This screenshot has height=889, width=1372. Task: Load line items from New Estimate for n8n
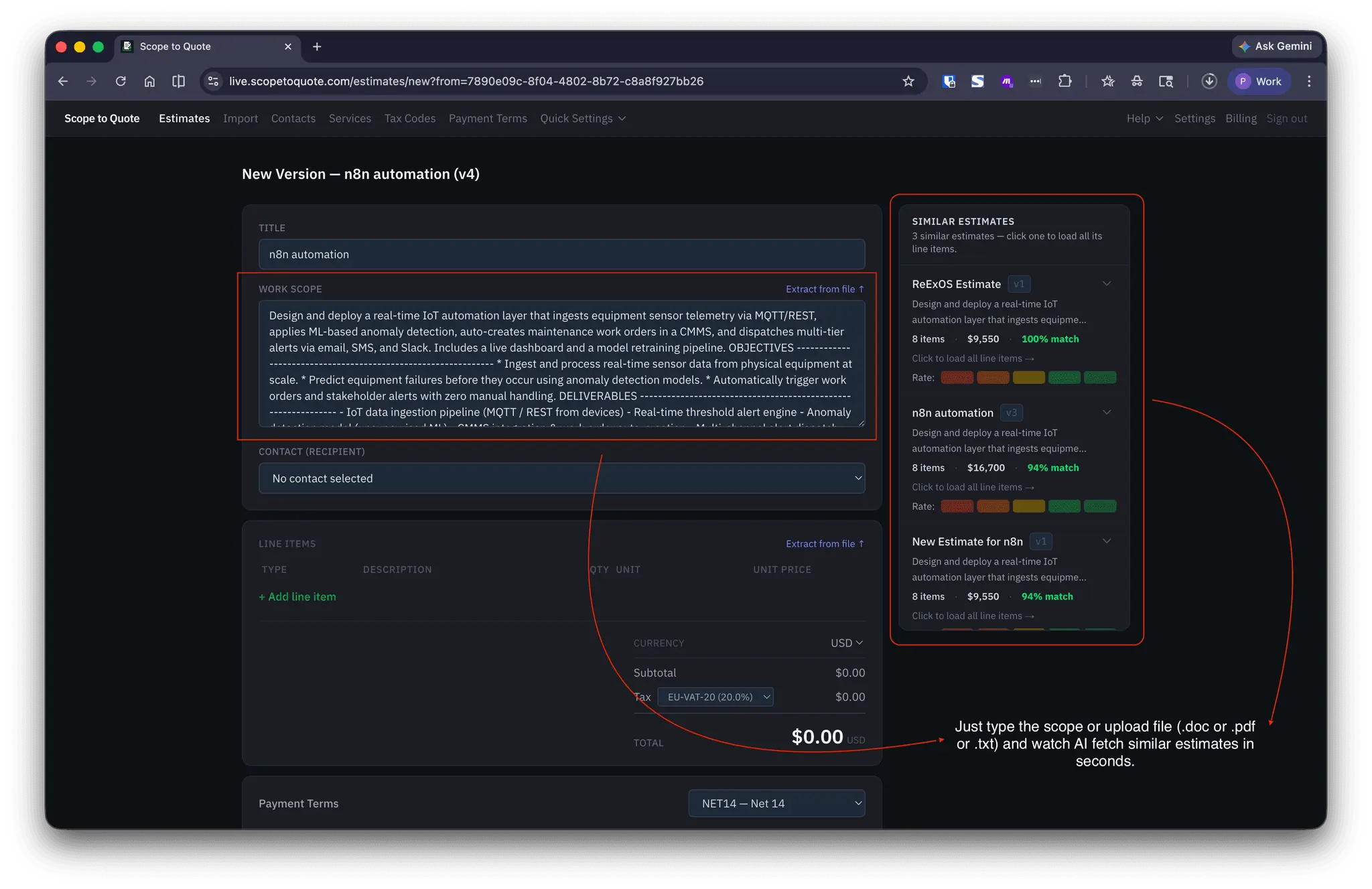coord(973,616)
